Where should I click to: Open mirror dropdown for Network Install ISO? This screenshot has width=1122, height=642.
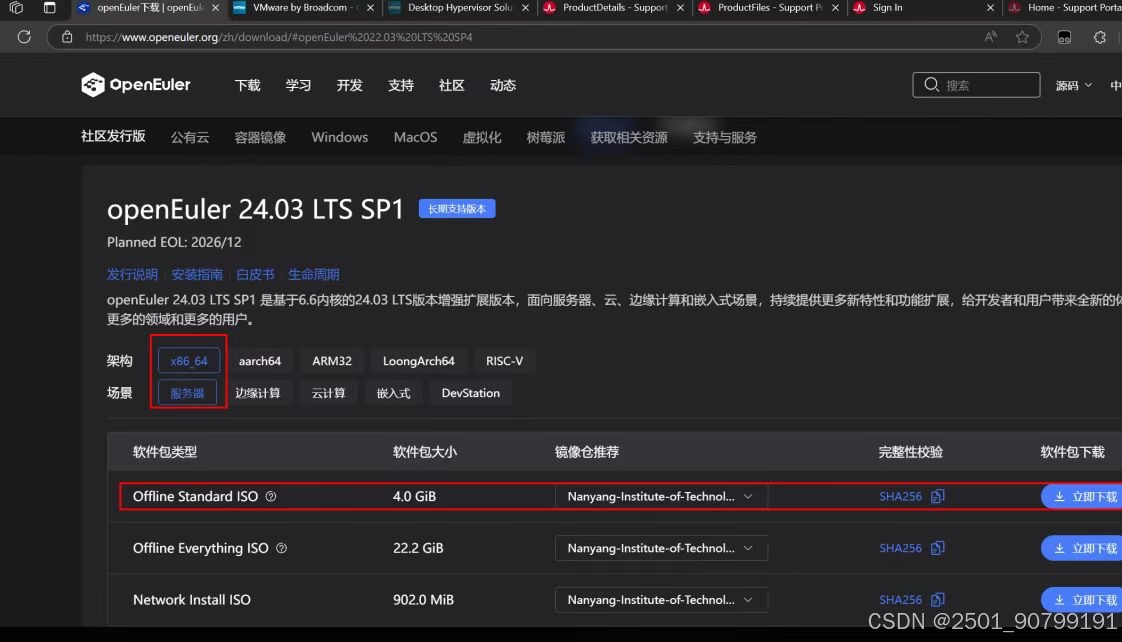660,600
